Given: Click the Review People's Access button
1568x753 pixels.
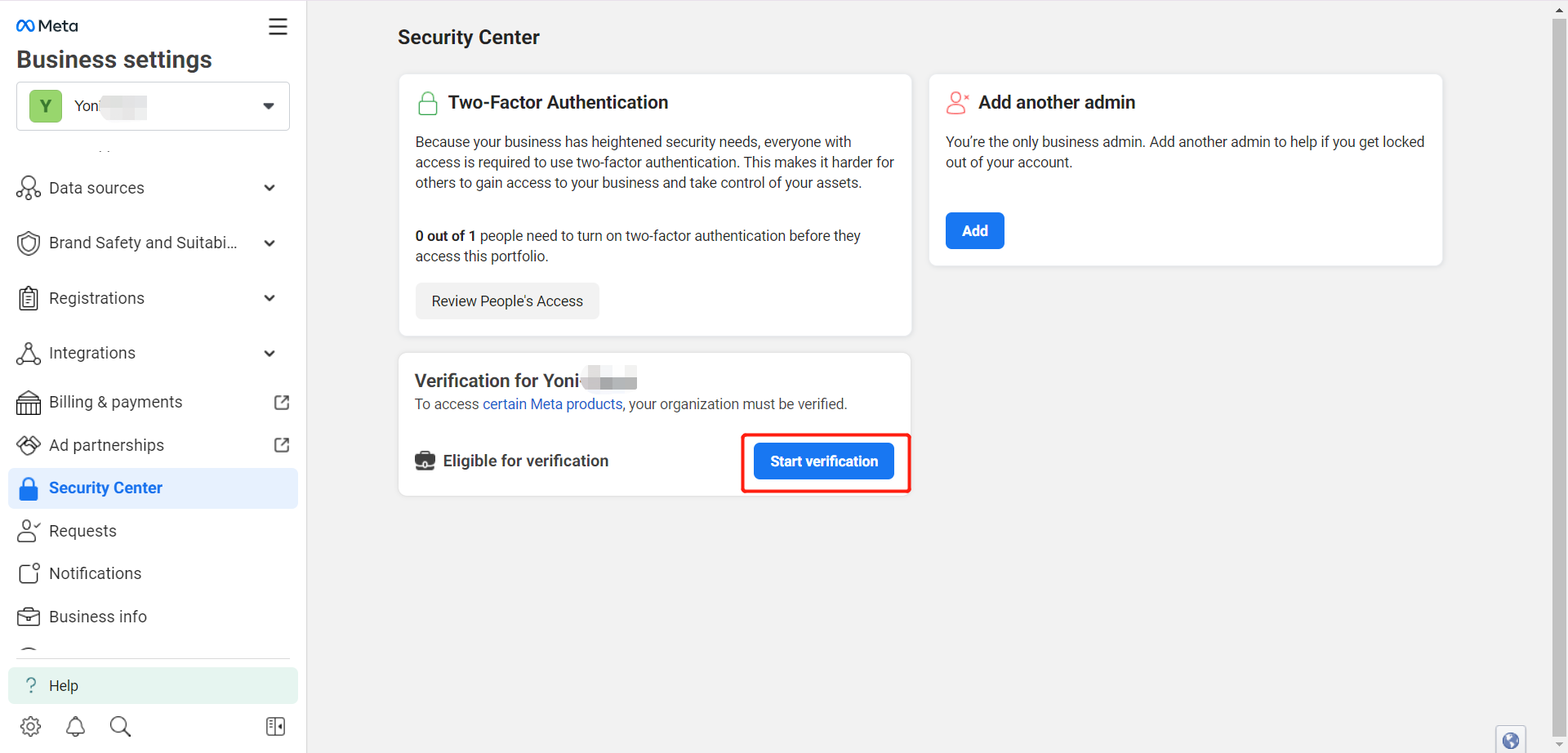Looking at the screenshot, I should 507,301.
